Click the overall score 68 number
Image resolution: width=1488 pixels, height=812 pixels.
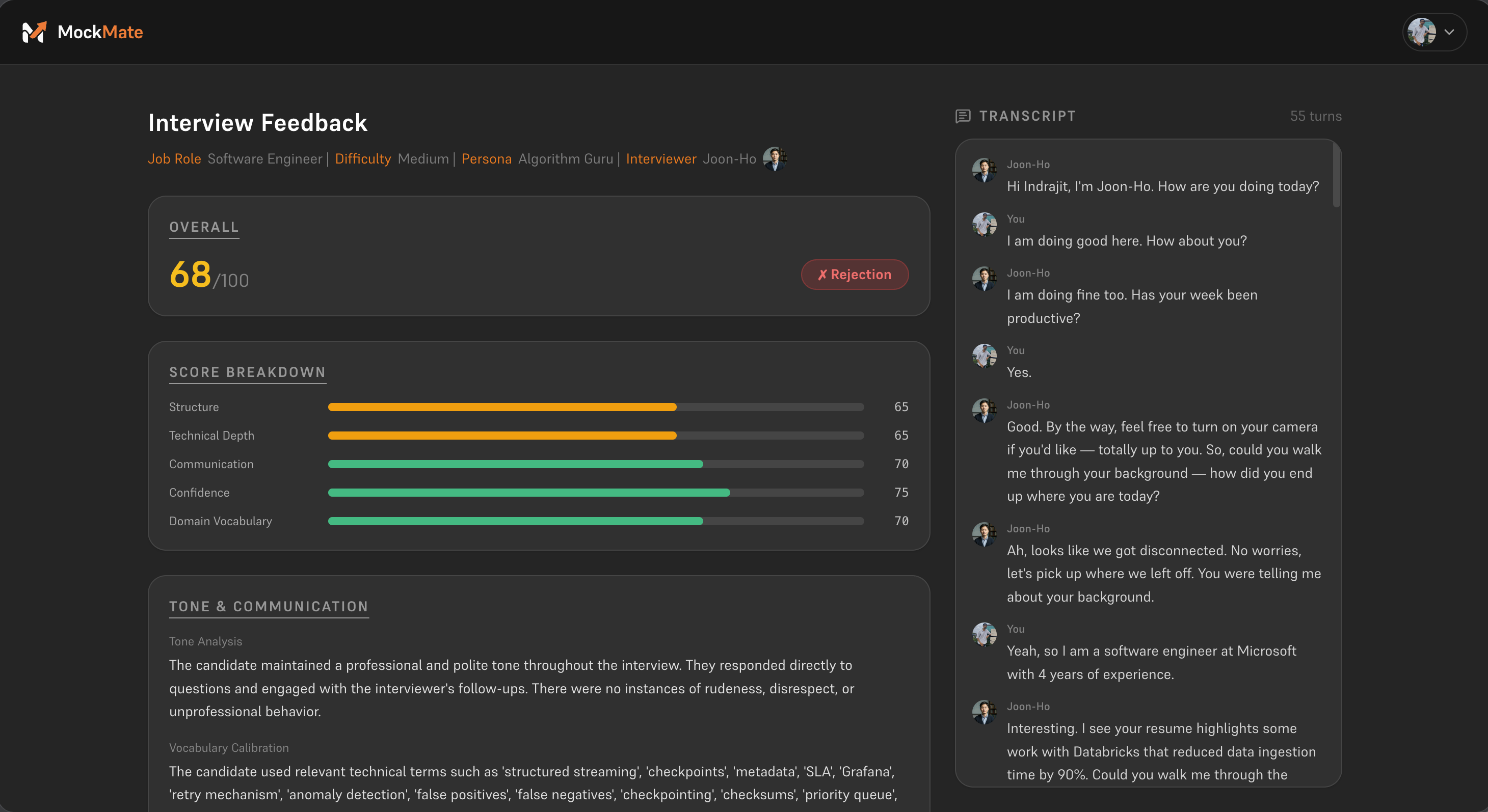(190, 275)
